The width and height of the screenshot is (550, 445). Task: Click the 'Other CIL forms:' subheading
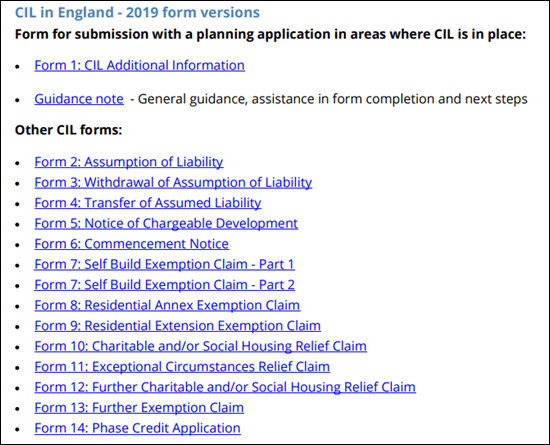coord(68,130)
